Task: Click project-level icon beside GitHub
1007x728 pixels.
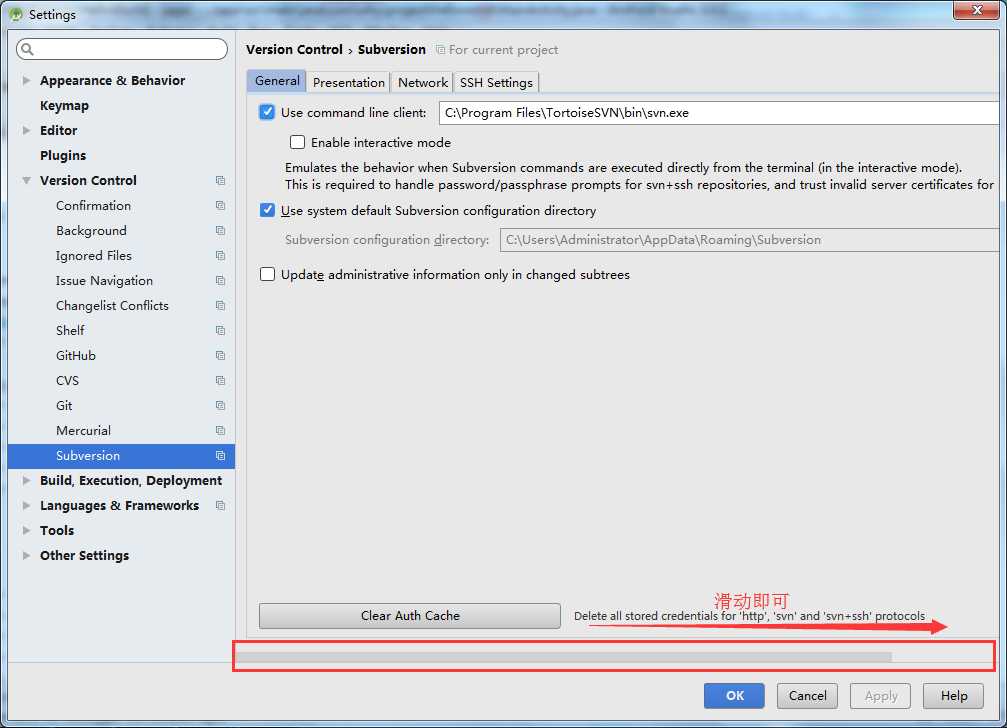Action: [220, 356]
